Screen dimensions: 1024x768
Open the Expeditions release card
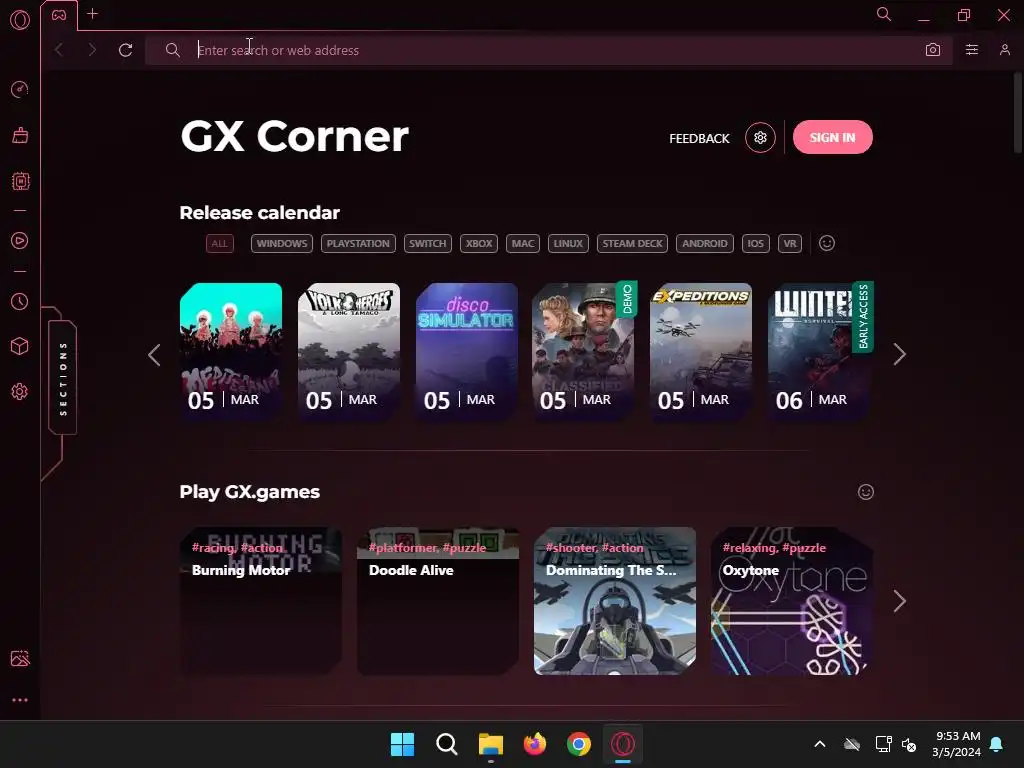701,351
